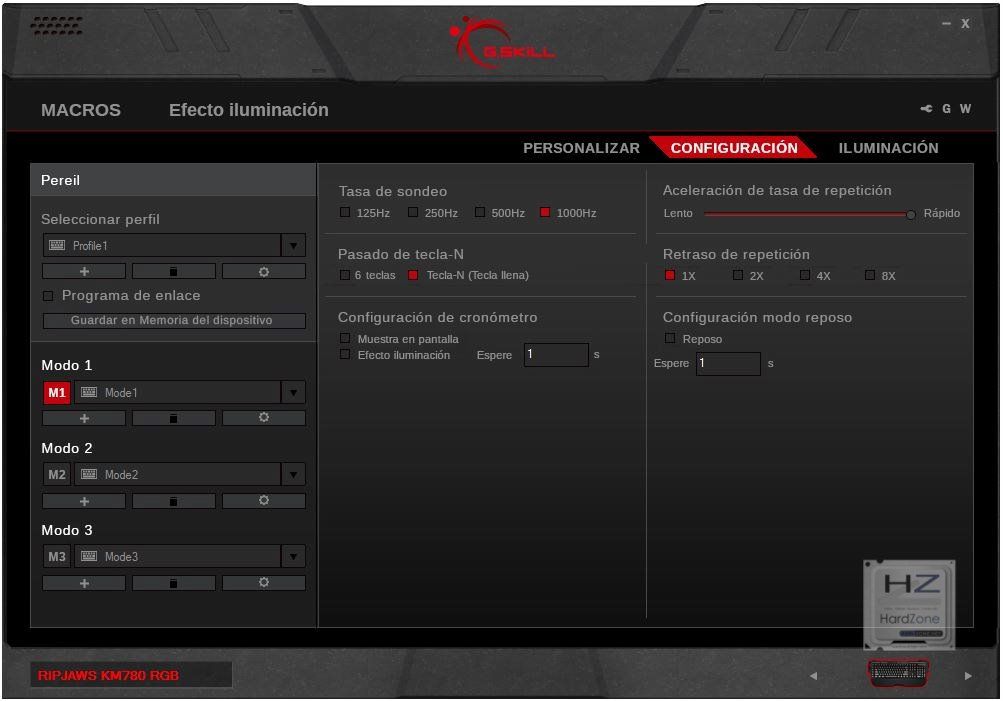The height and width of the screenshot is (701, 1003).
Task: Click the G icon in the top right
Action: 946,109
